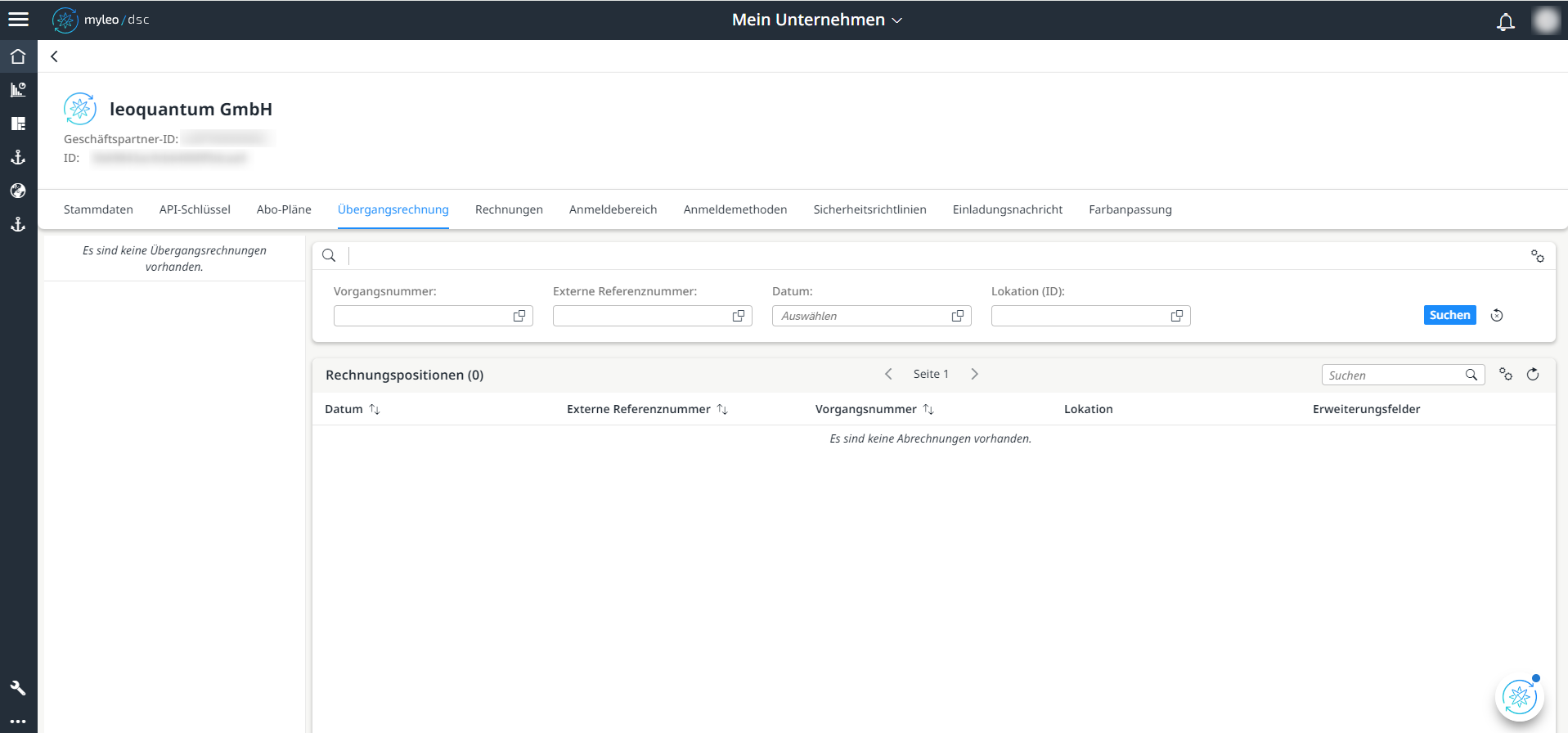Image resolution: width=1568 pixels, height=733 pixels.
Task: Open the hamburger main menu
Action: coord(18,20)
